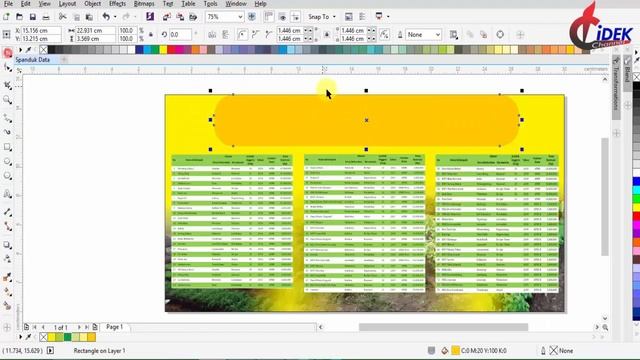
Task: Toggle full-screen preview button near zoom box
Action: pyautogui.click(x=252, y=17)
